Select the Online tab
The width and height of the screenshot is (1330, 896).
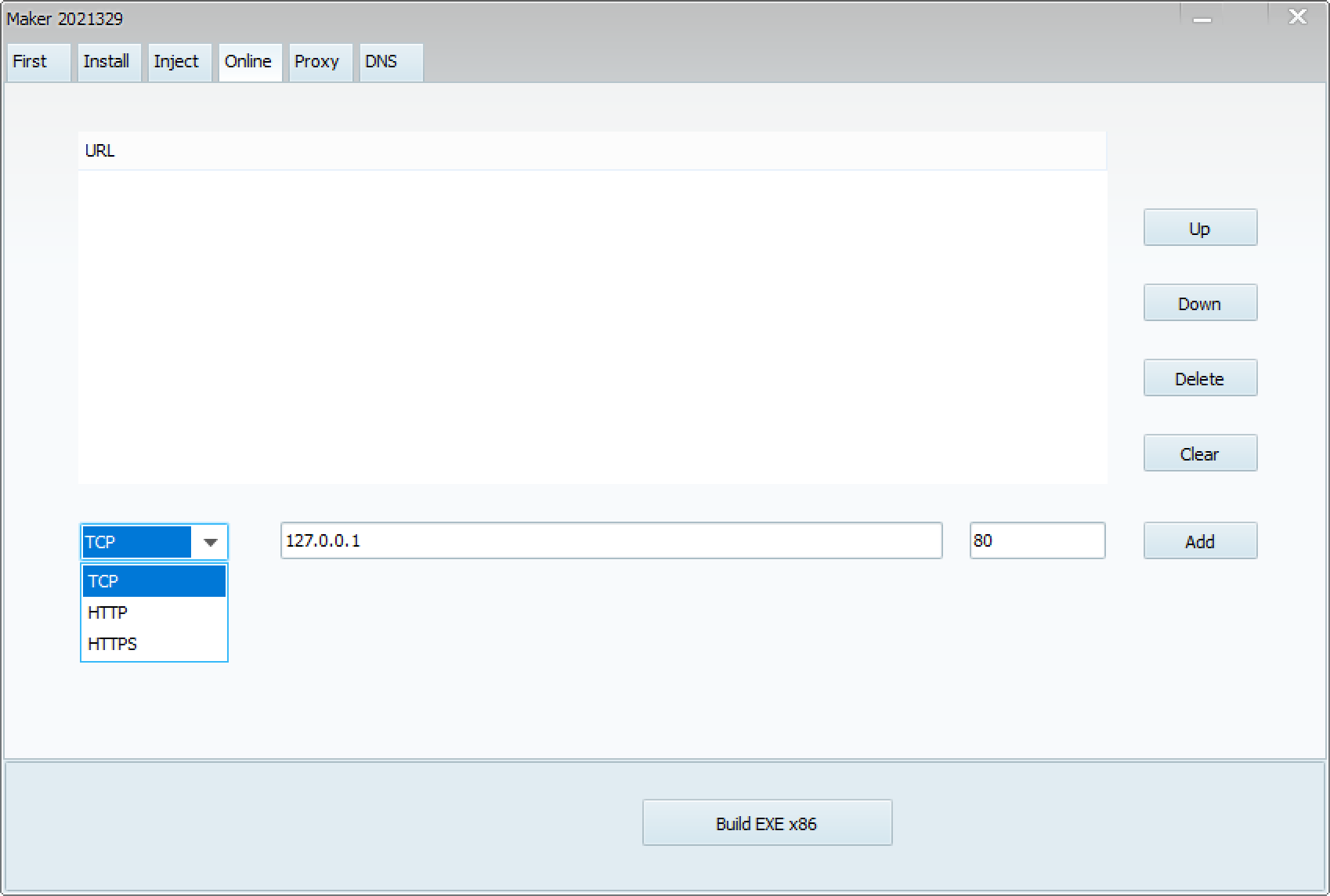[x=249, y=62]
